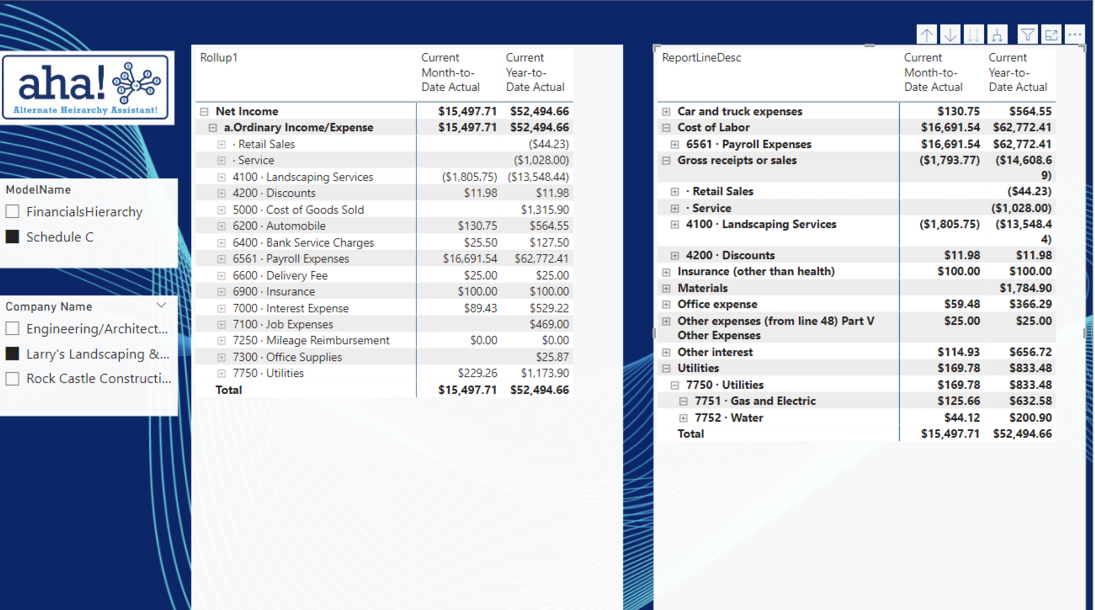Expand the Materials row
Screen dimensions: 1095x610
[666, 289]
